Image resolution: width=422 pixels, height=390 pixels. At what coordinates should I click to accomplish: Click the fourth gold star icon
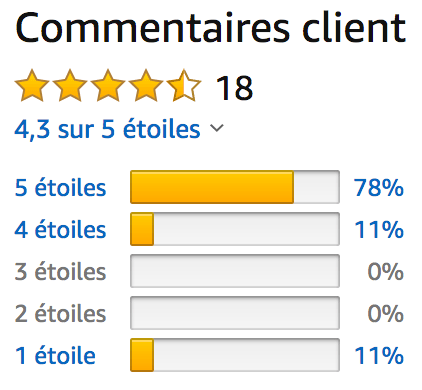146,86
